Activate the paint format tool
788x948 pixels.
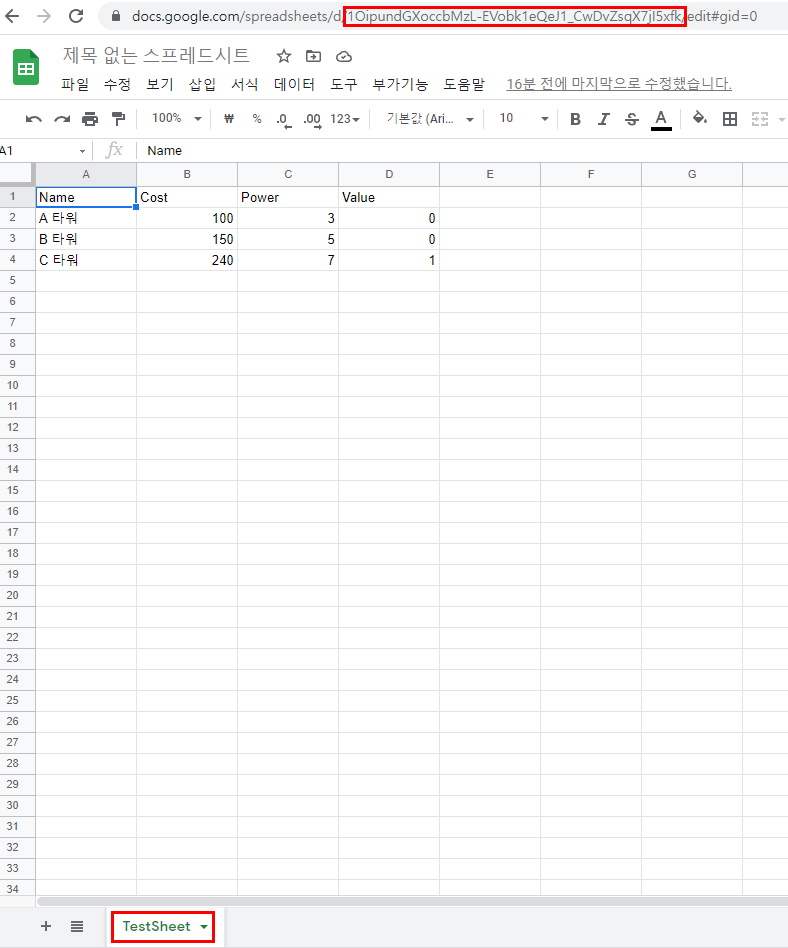(119, 119)
